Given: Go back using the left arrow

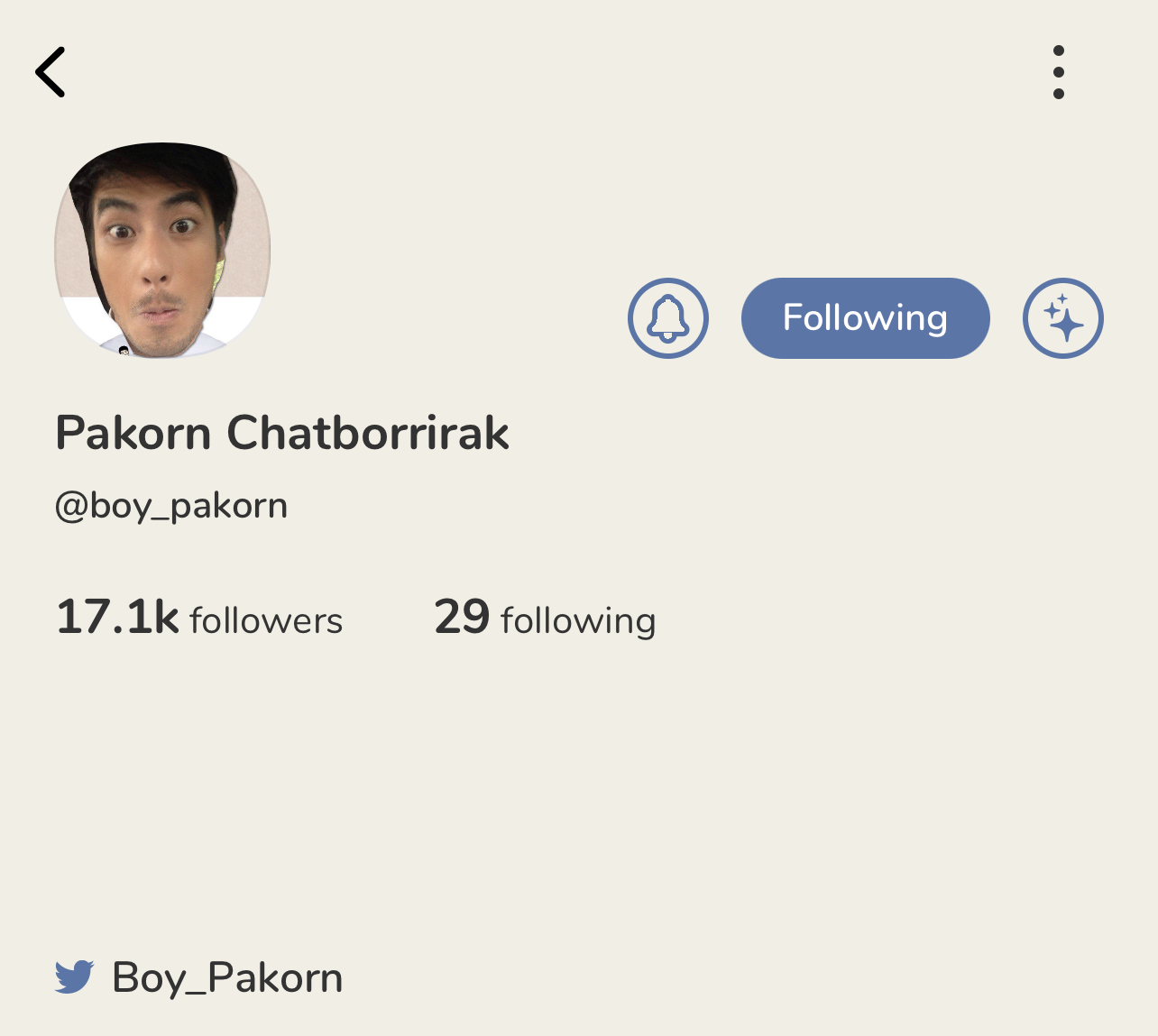Looking at the screenshot, I should pyautogui.click(x=51, y=72).
